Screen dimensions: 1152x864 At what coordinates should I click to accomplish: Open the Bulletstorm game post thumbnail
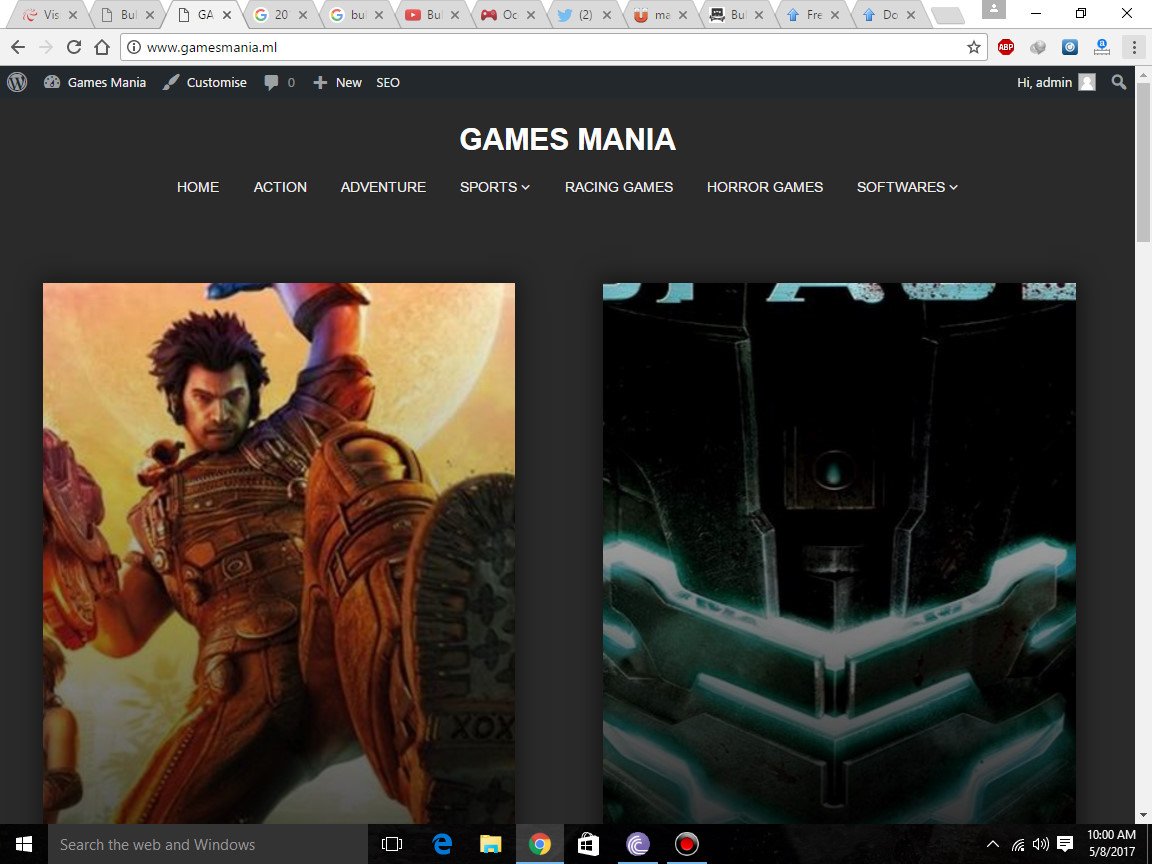tap(279, 553)
